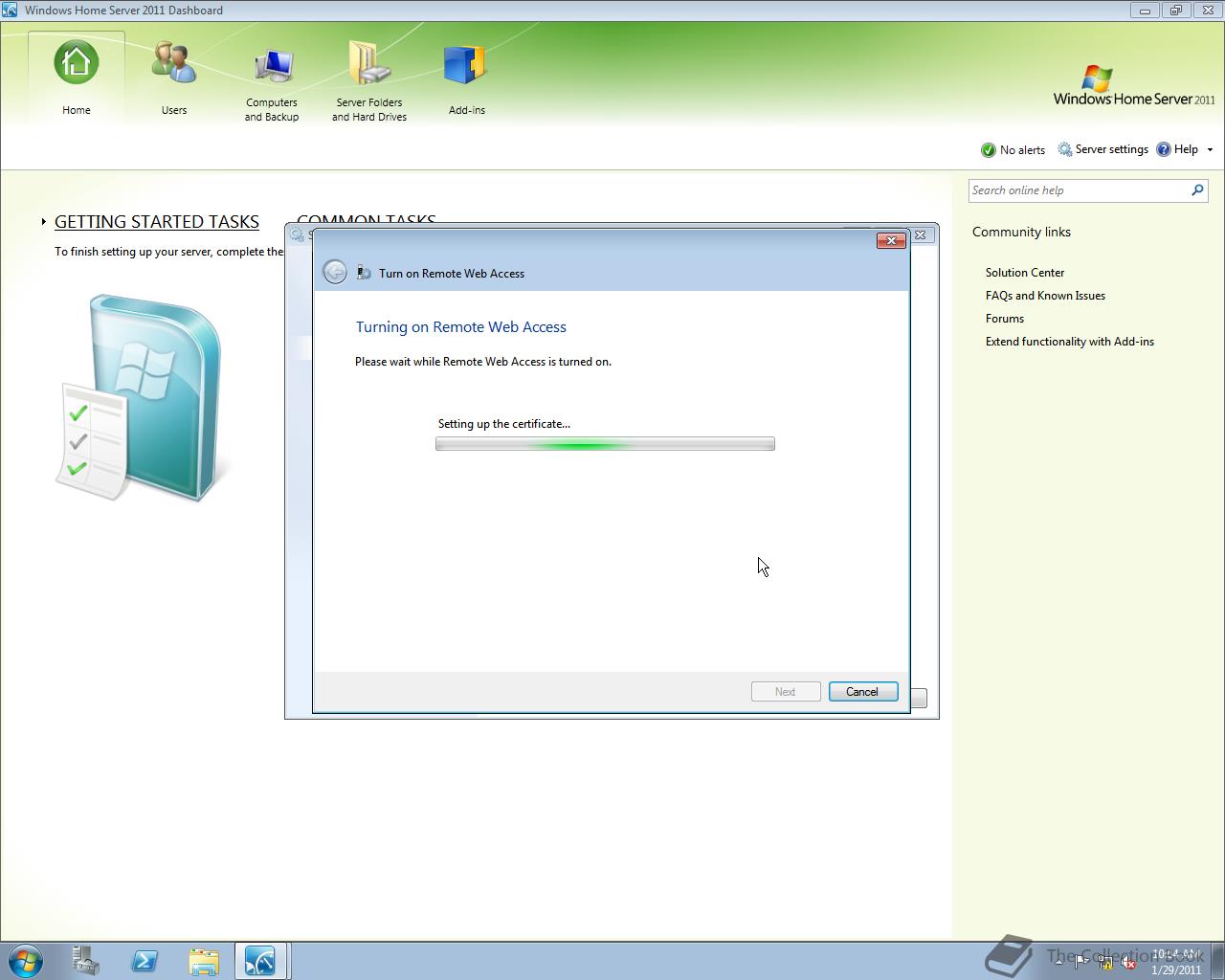The height and width of the screenshot is (980, 1225).
Task: Open the Add-ins section
Action: pos(466,78)
